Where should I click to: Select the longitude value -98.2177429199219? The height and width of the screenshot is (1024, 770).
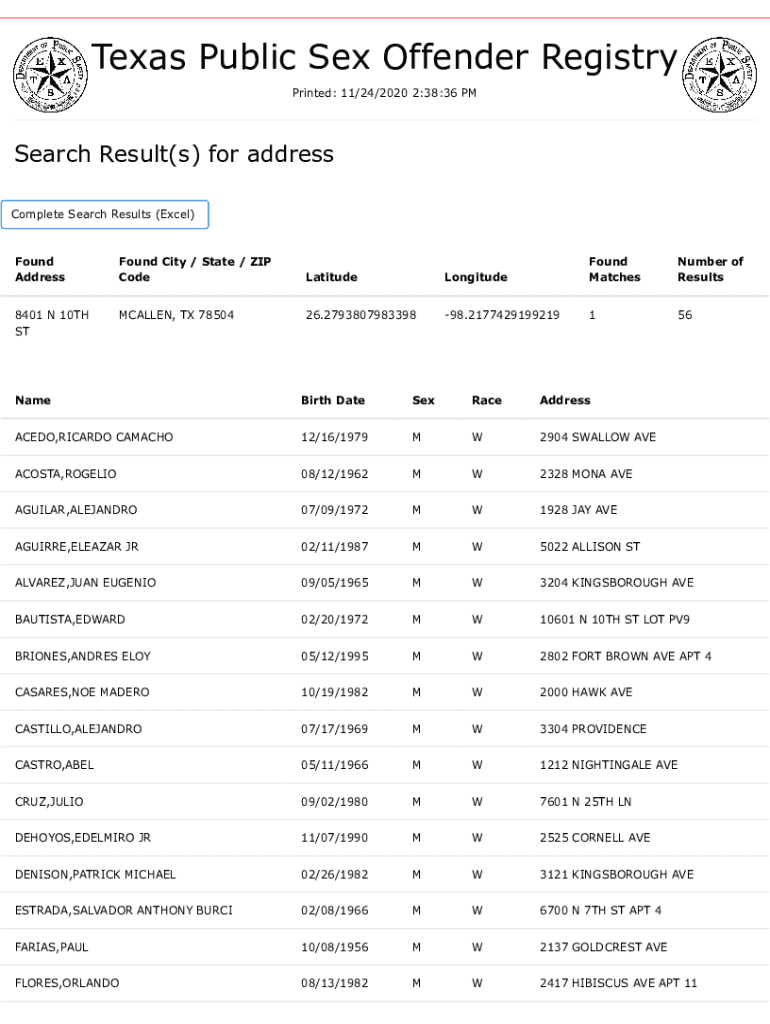(502, 315)
